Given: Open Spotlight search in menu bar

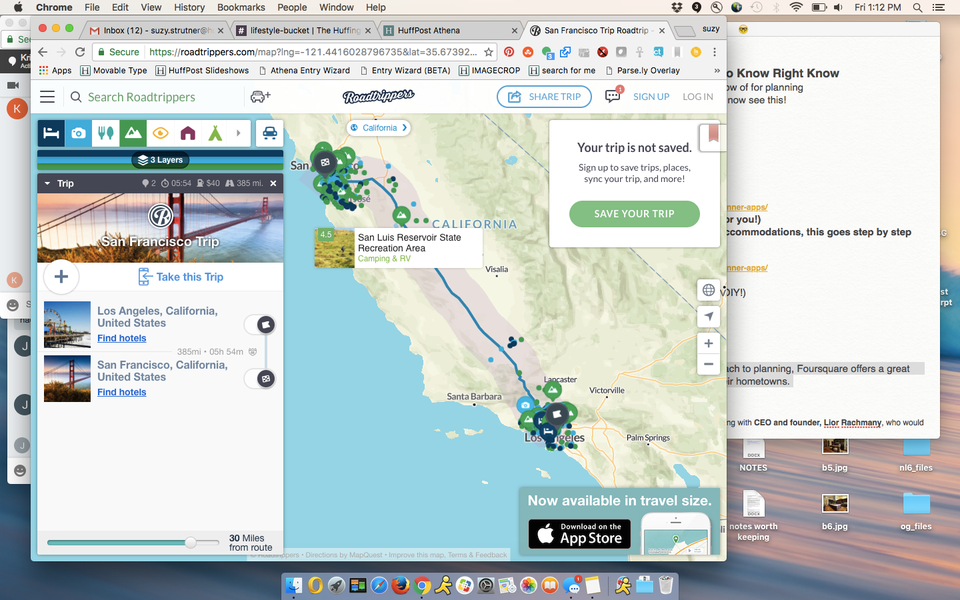Looking at the screenshot, I should point(917,7).
